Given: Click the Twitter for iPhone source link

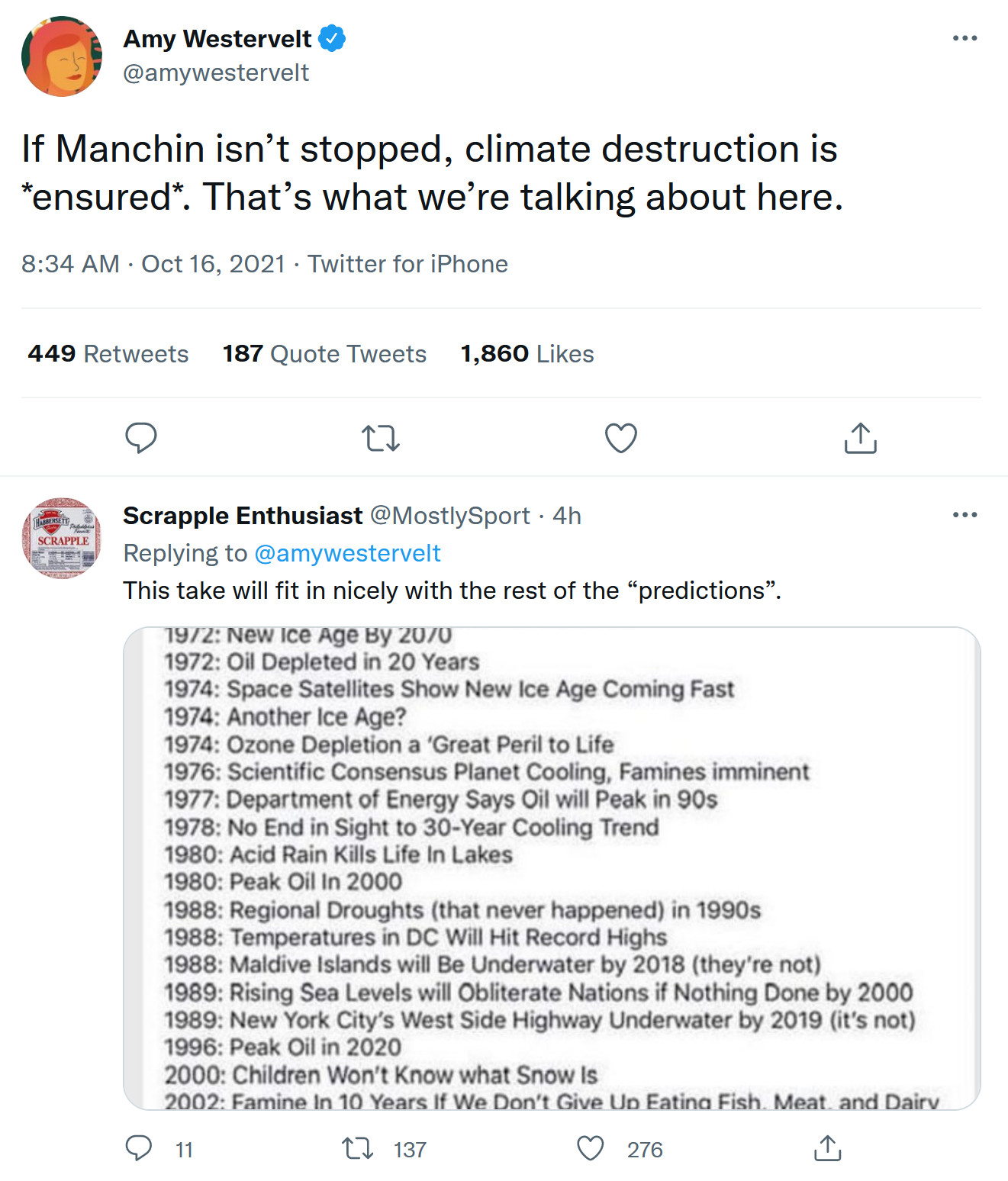Looking at the screenshot, I should coord(407,264).
